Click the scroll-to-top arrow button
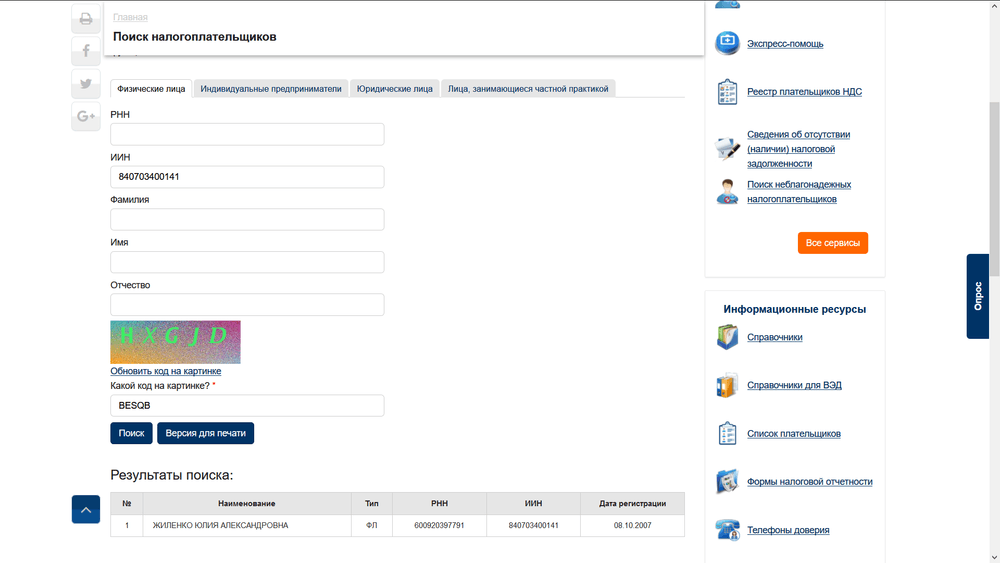This screenshot has height=563, width=1000. click(85, 509)
